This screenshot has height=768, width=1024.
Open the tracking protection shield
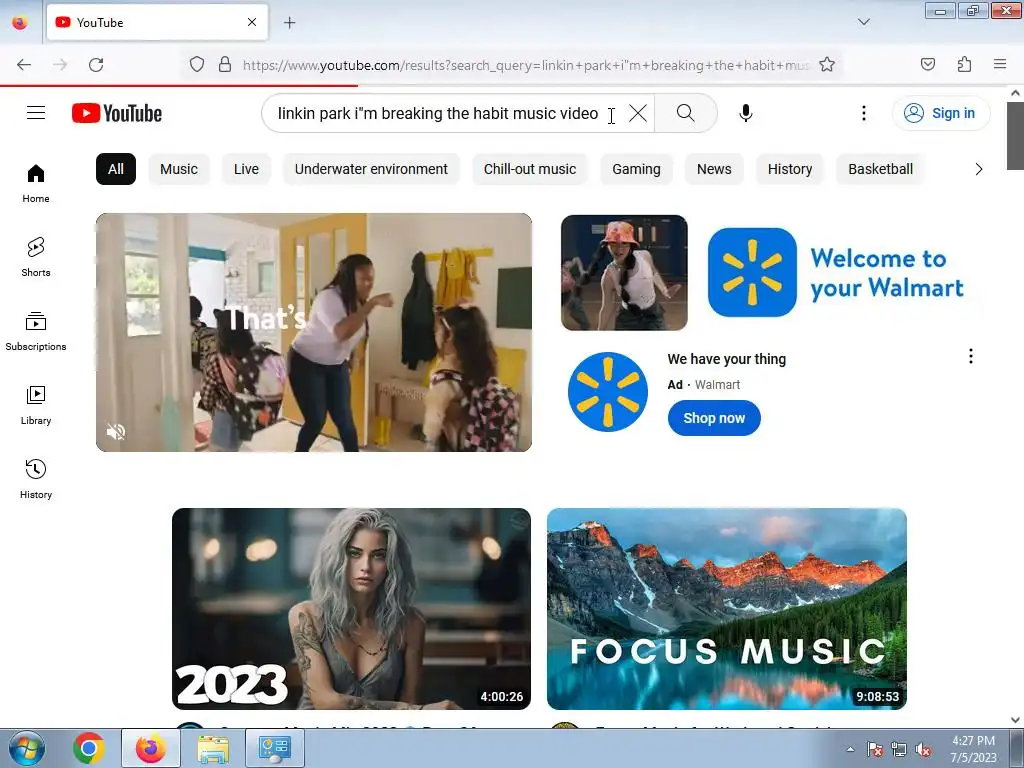click(x=197, y=65)
